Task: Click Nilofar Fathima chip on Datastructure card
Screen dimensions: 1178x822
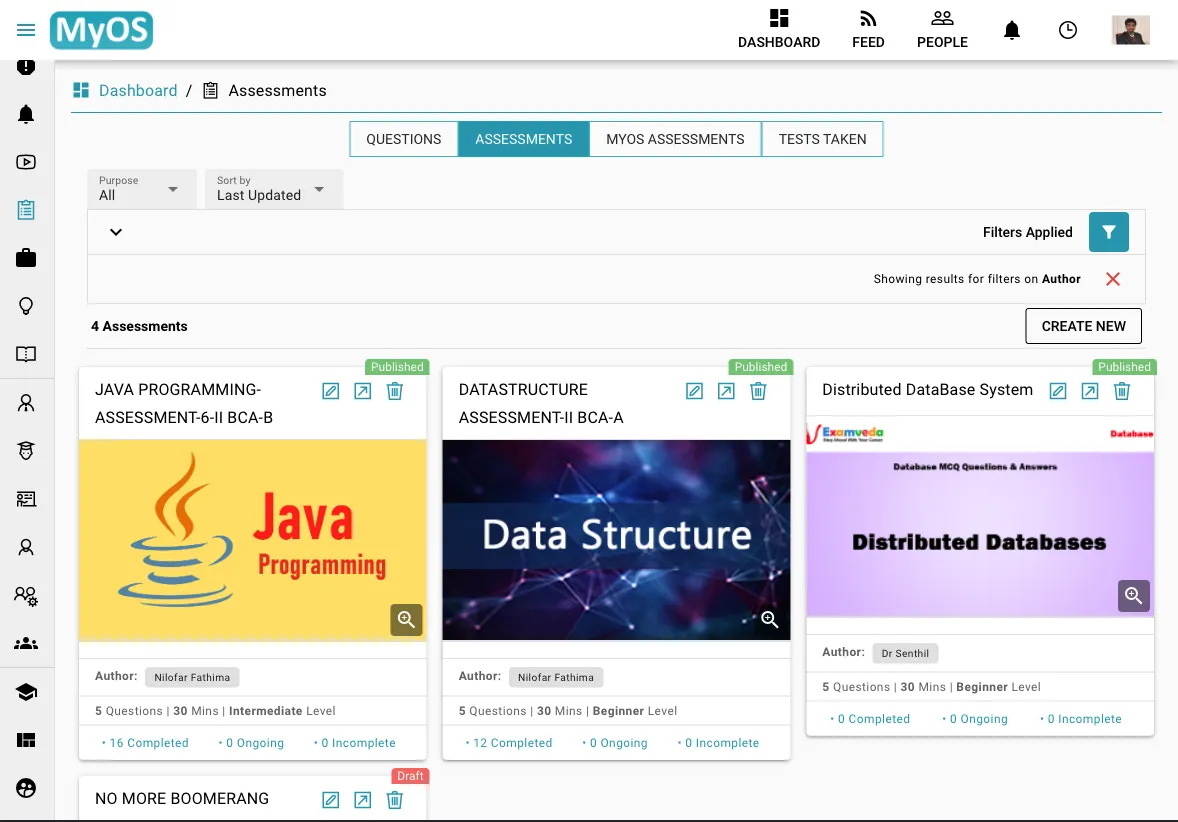Action: [x=555, y=677]
